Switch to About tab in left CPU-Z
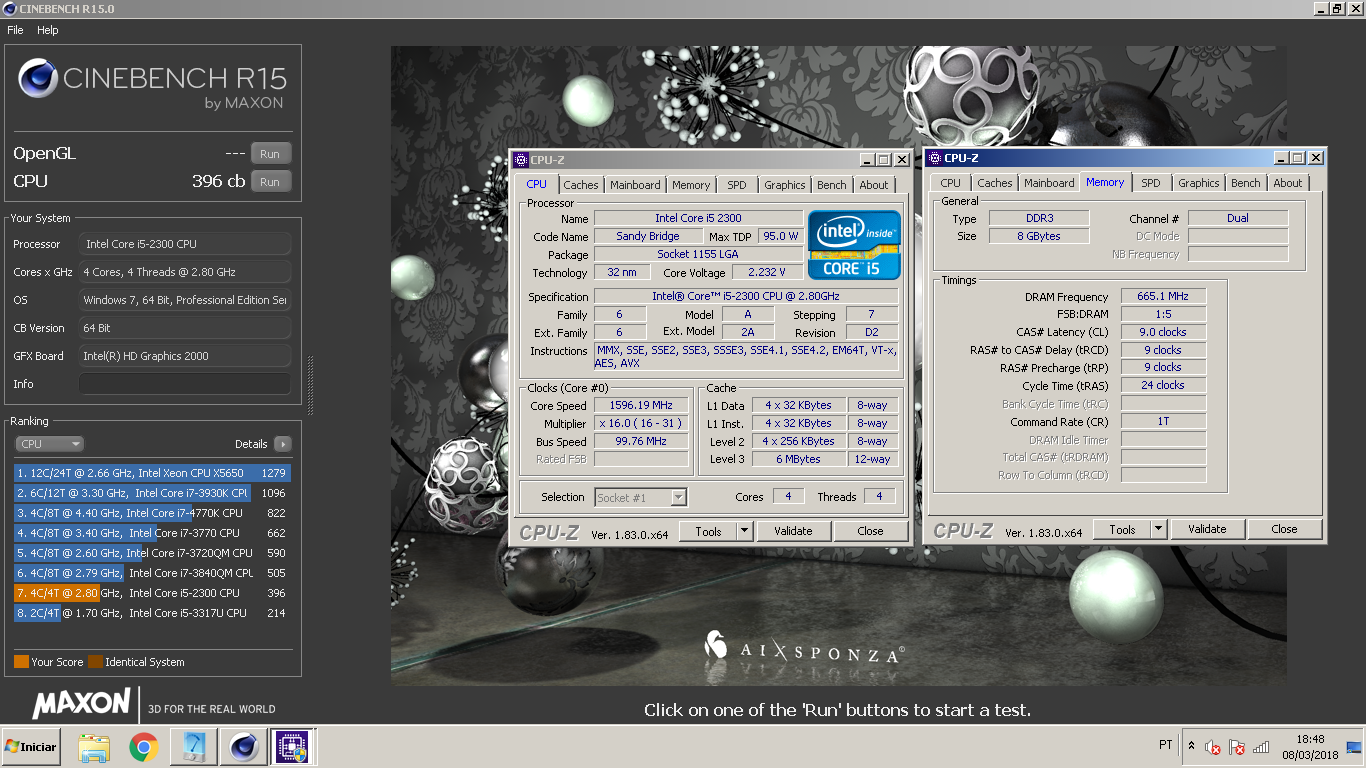The height and width of the screenshot is (768, 1366). point(874,185)
